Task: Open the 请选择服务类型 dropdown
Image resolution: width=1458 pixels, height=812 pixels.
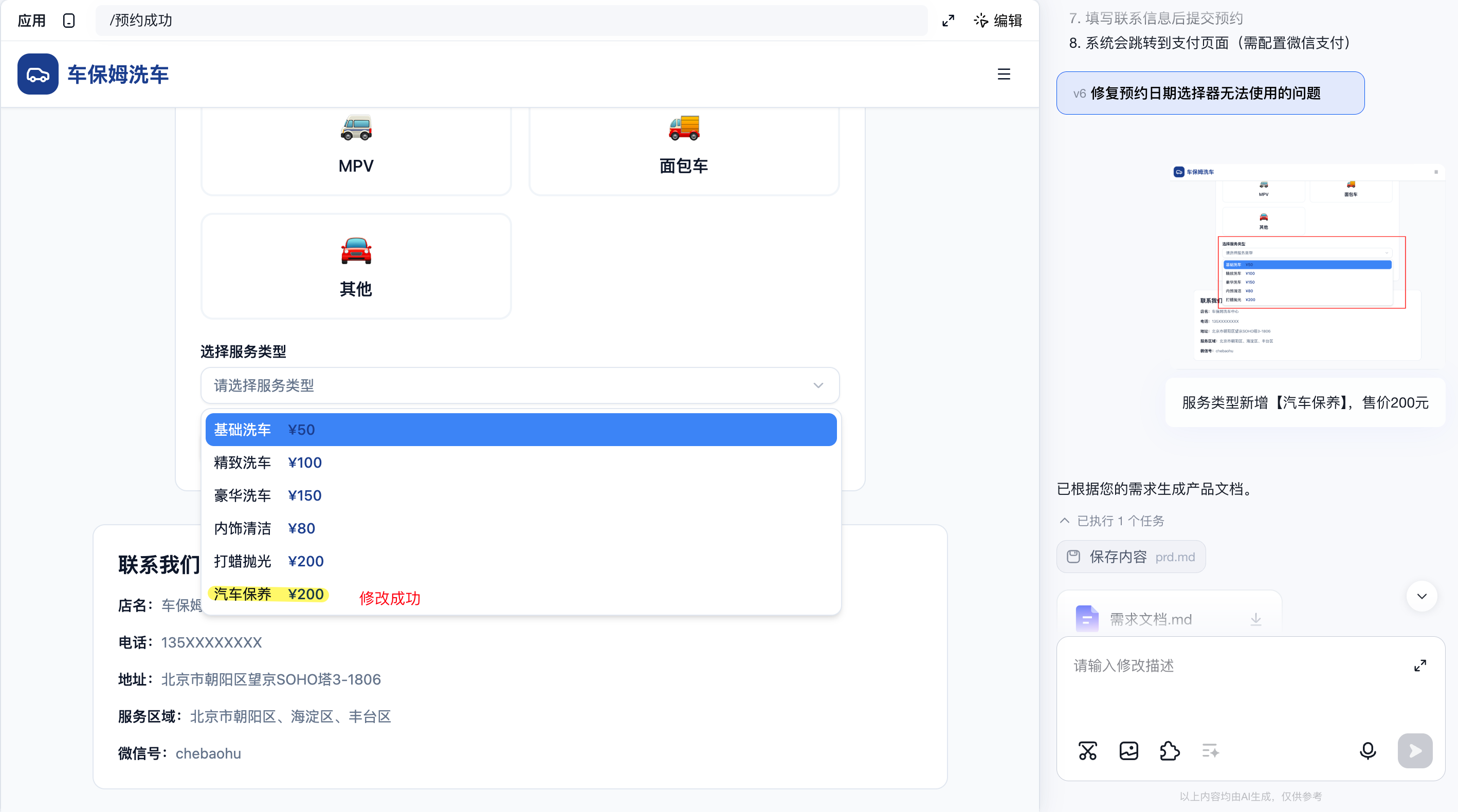Action: (x=520, y=385)
